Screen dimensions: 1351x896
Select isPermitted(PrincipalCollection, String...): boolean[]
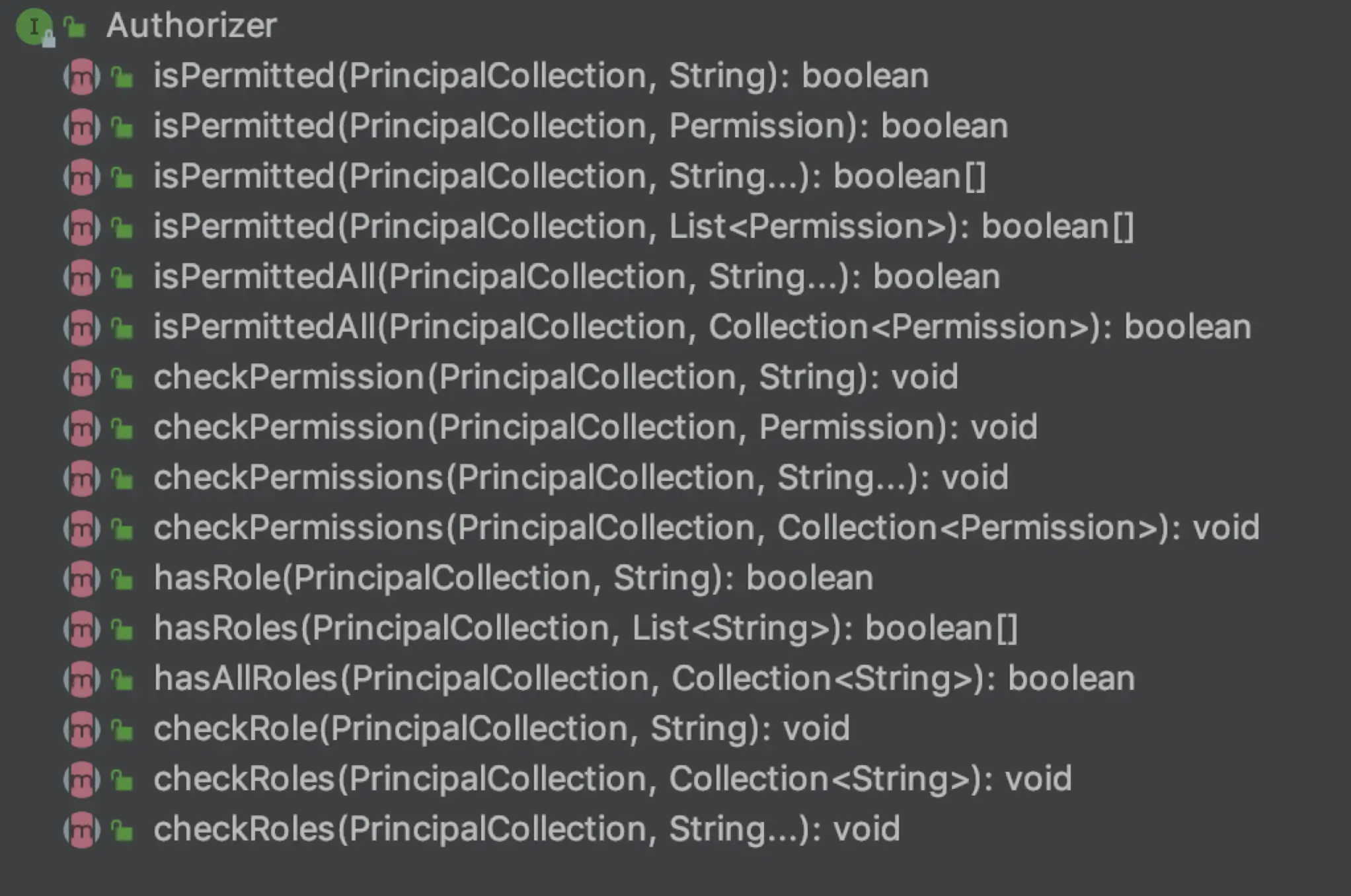point(569,176)
